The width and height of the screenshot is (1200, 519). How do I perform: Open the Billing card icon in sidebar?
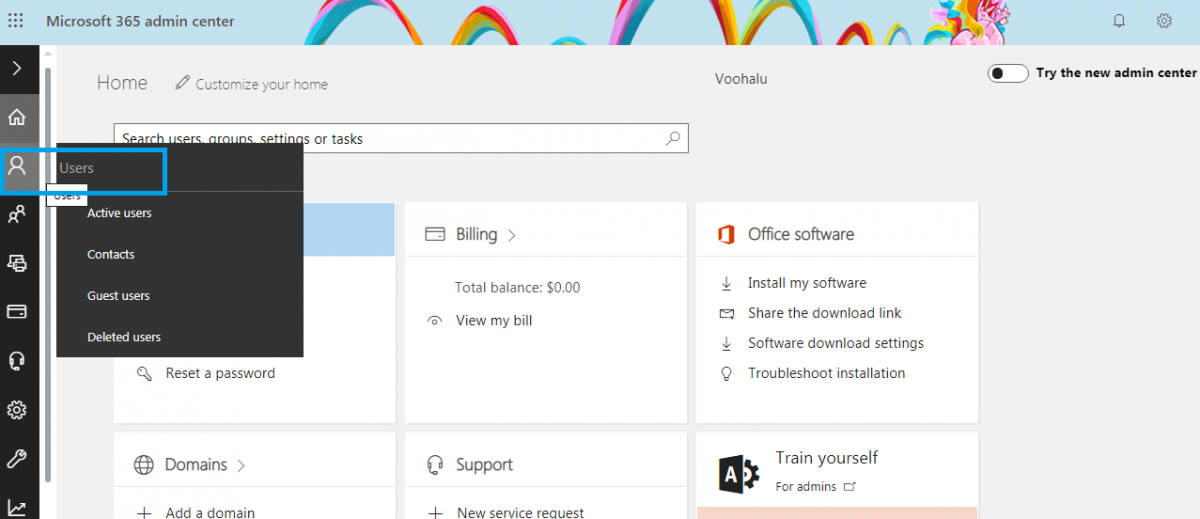click(17, 311)
